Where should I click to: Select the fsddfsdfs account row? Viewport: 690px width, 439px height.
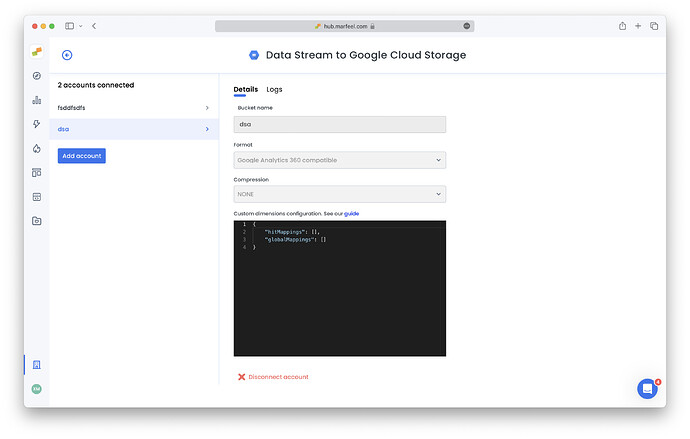tap(134, 108)
